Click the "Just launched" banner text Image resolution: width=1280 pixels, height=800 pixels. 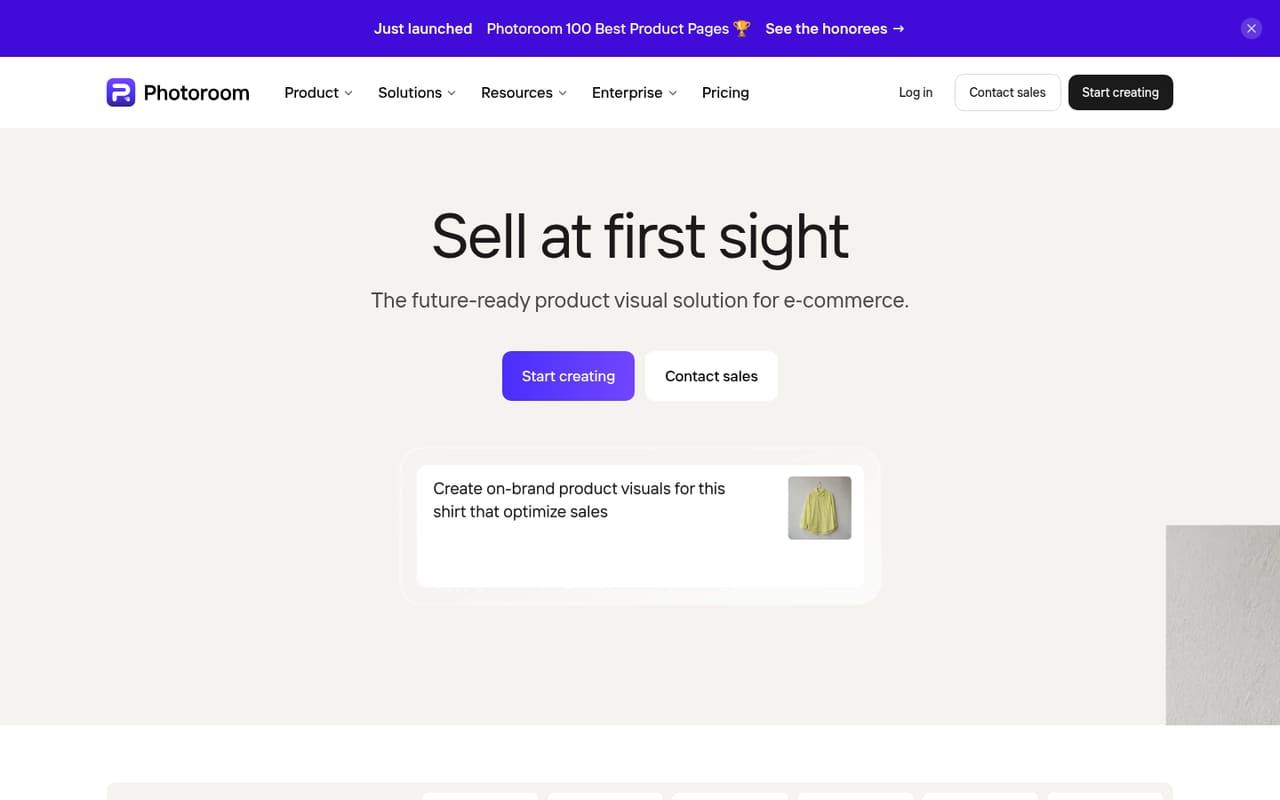tap(423, 29)
